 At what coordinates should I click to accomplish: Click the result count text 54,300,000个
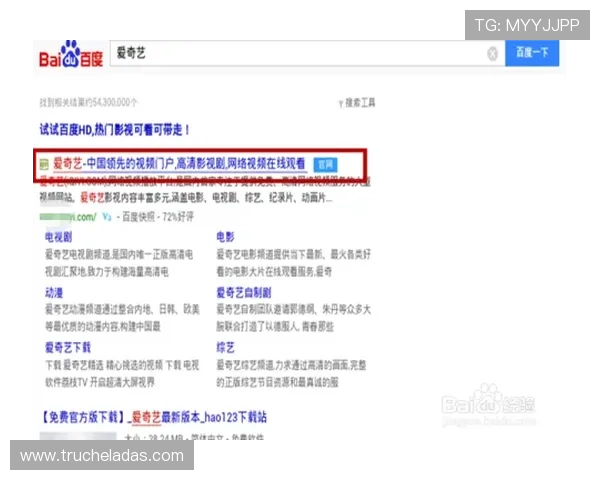88,103
